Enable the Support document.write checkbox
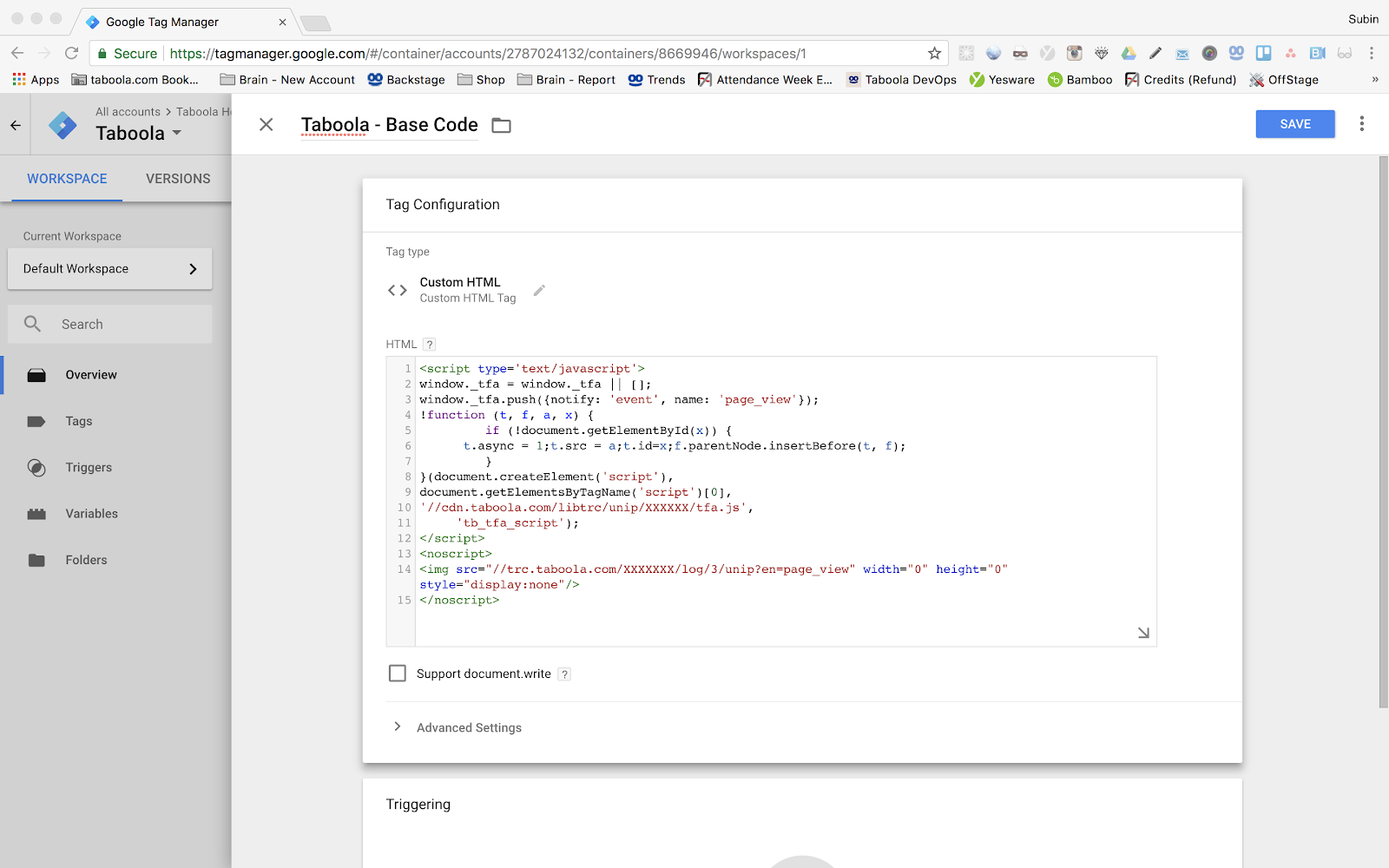 pyautogui.click(x=398, y=674)
